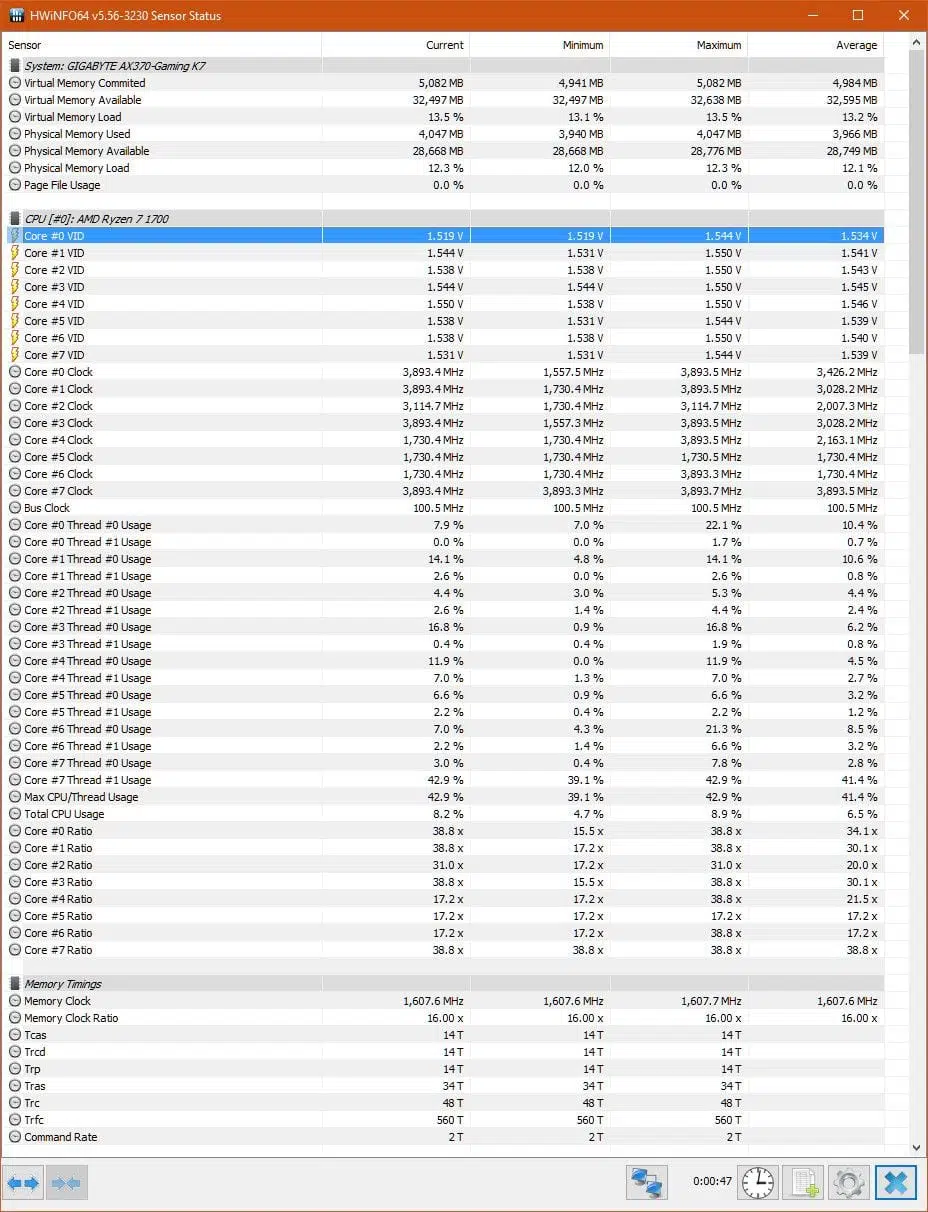The image size is (928, 1212).
Task: Click the circle icon beside Page File Usage
Action: tap(14, 185)
